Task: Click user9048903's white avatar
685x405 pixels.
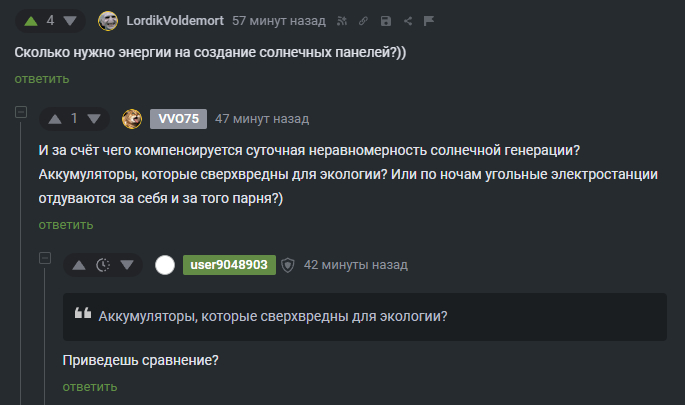Action: coord(165,265)
